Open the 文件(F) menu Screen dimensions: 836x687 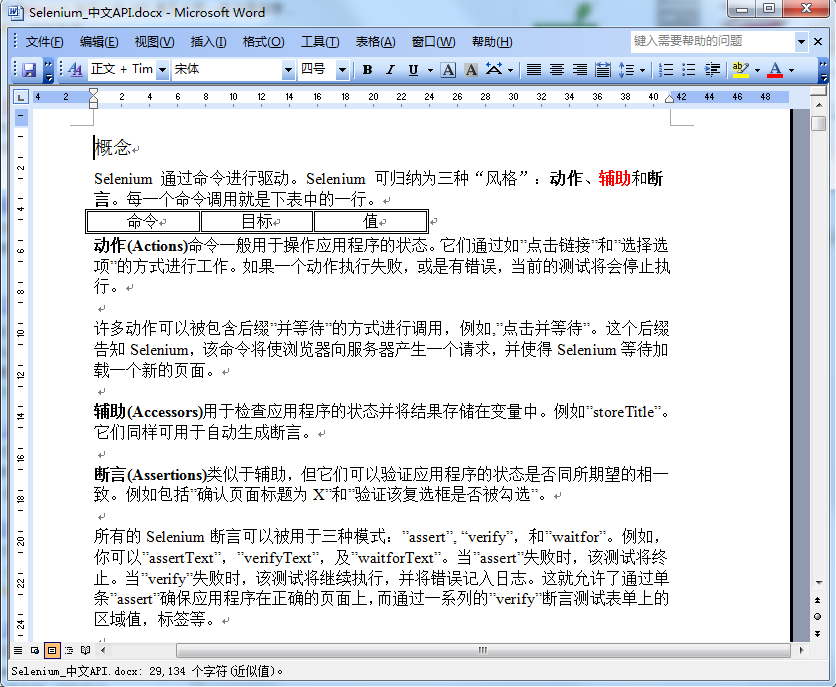point(44,42)
